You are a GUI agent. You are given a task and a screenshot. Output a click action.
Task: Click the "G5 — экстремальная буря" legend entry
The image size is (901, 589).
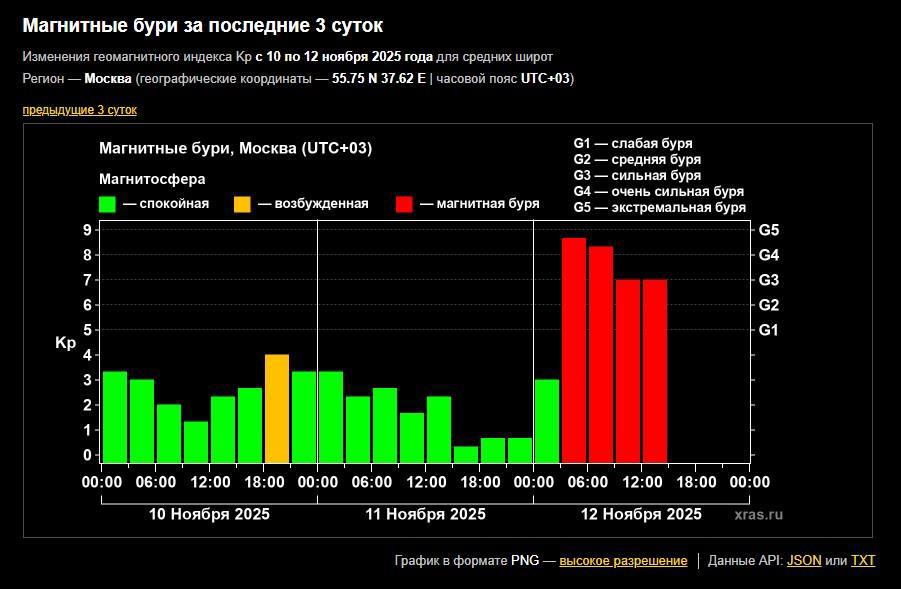tap(659, 208)
